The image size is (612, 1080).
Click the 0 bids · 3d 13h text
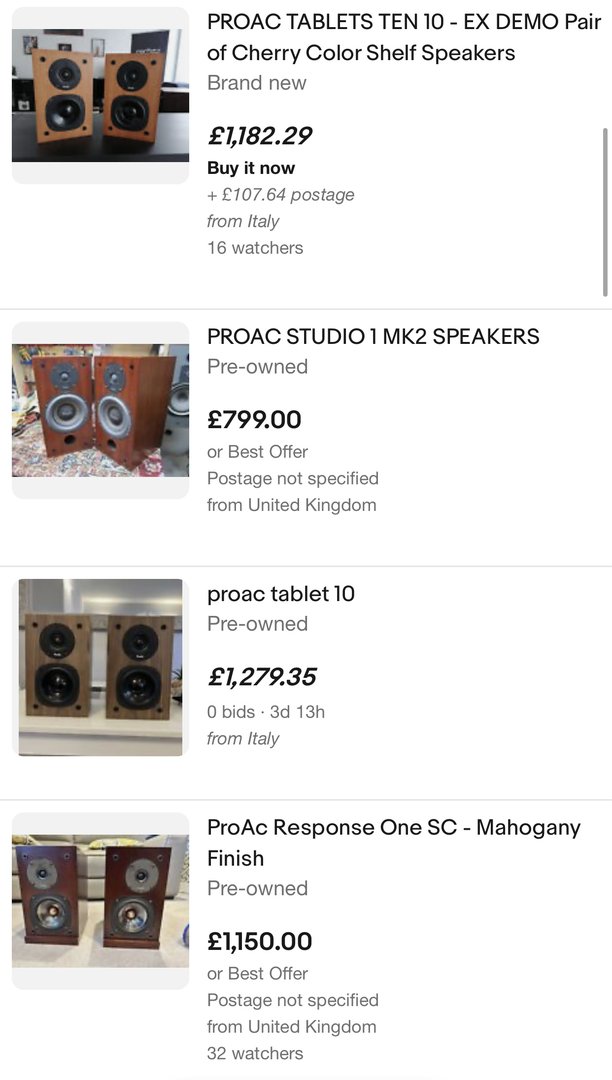pyautogui.click(x=266, y=712)
